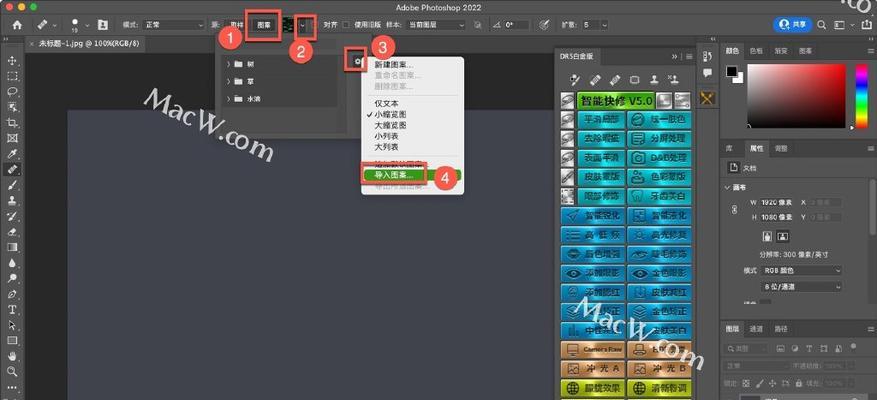Image resolution: width=877 pixels, height=400 pixels.
Task: Open the pattern picker dropdown arrow
Action: pos(303,25)
